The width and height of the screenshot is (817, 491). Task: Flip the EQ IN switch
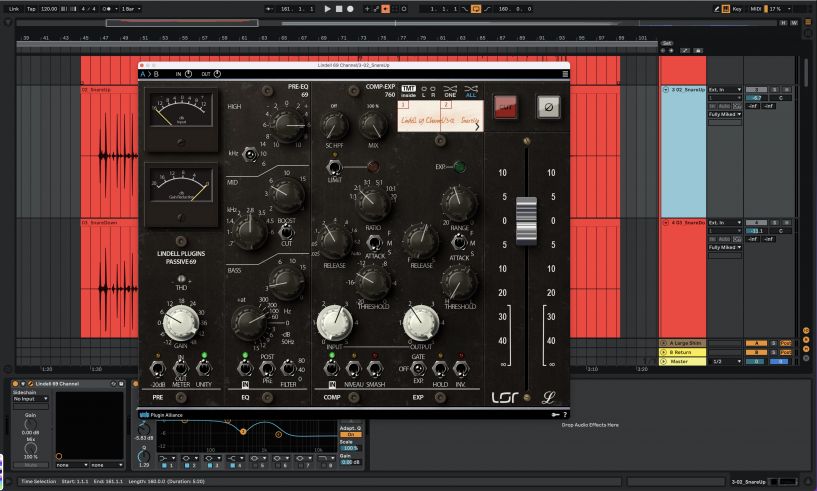tap(244, 369)
